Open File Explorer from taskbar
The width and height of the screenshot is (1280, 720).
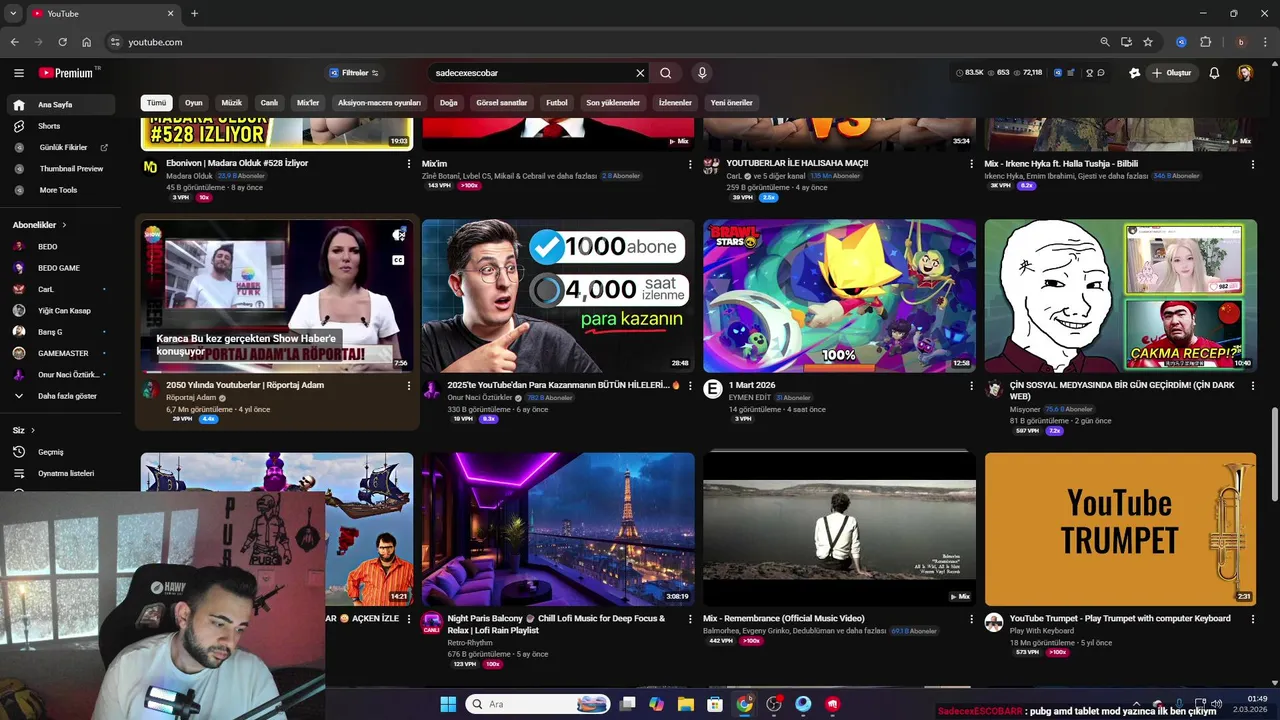(686, 704)
